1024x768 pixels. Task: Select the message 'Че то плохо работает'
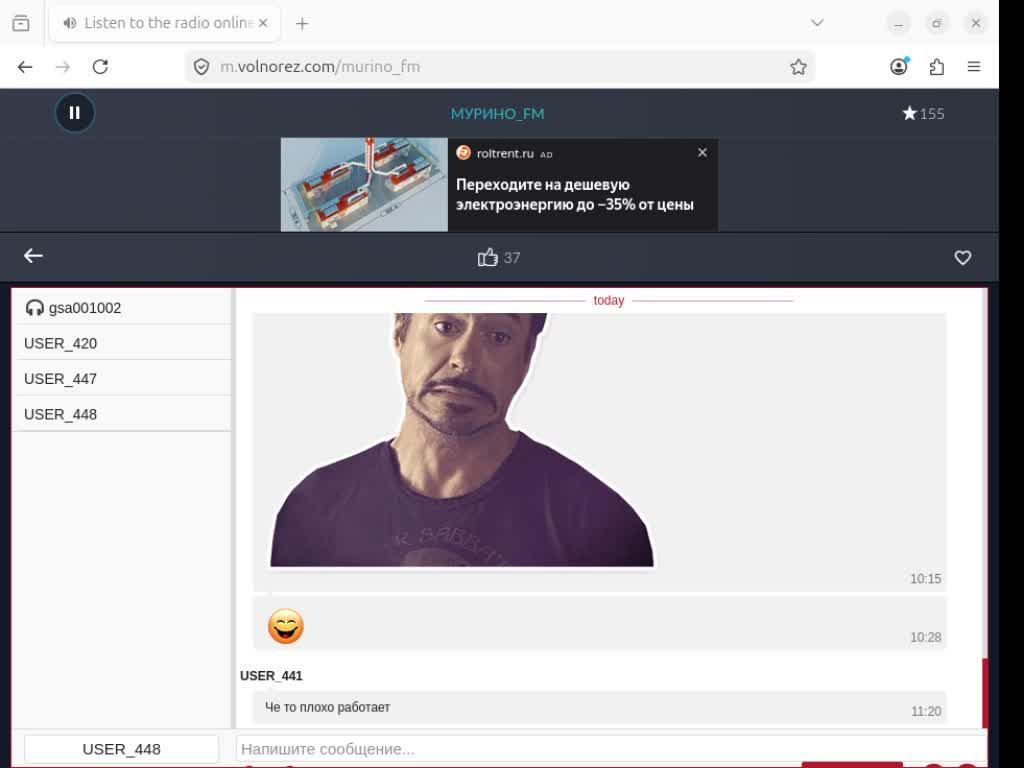click(x=327, y=707)
